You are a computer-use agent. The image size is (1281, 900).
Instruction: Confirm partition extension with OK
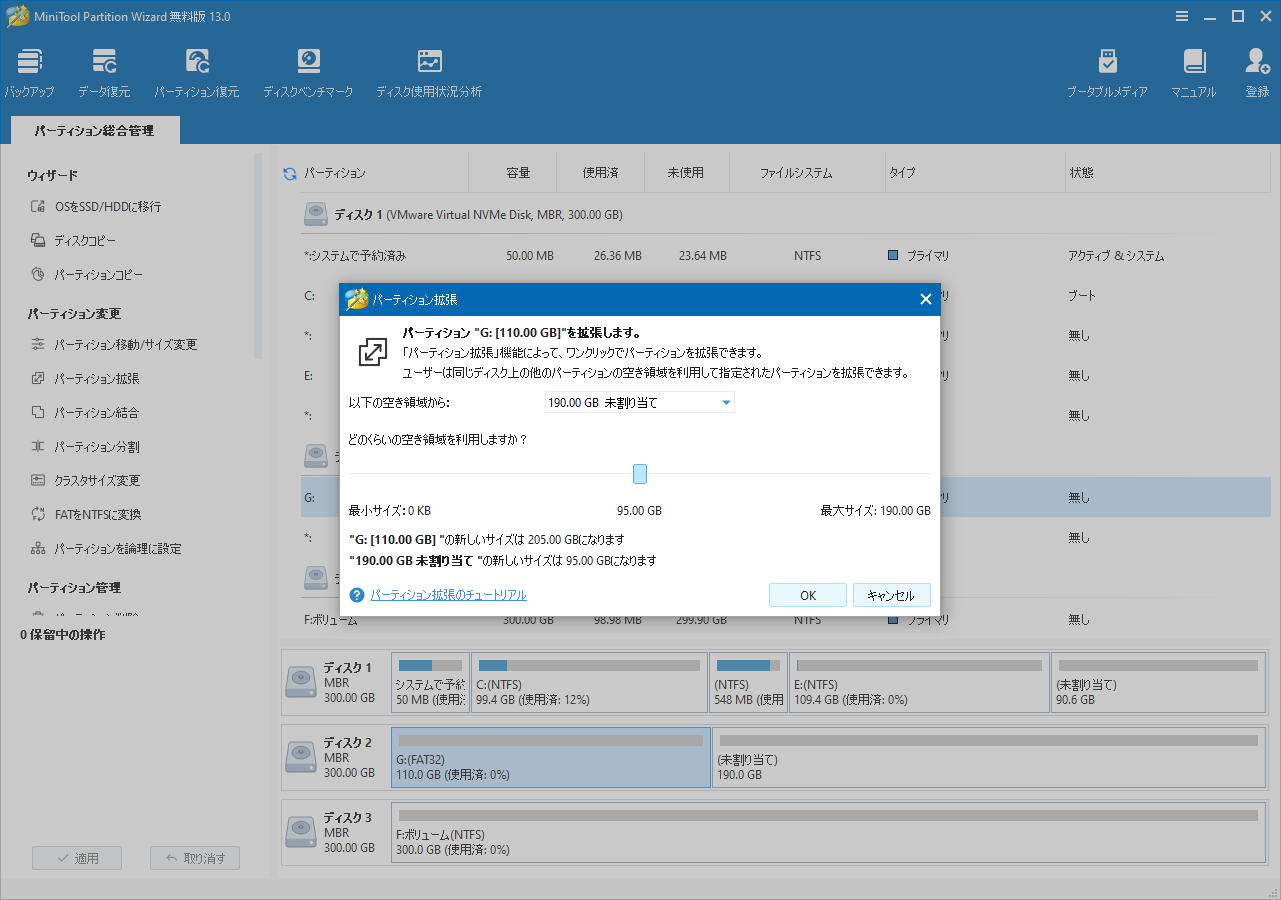coord(807,594)
